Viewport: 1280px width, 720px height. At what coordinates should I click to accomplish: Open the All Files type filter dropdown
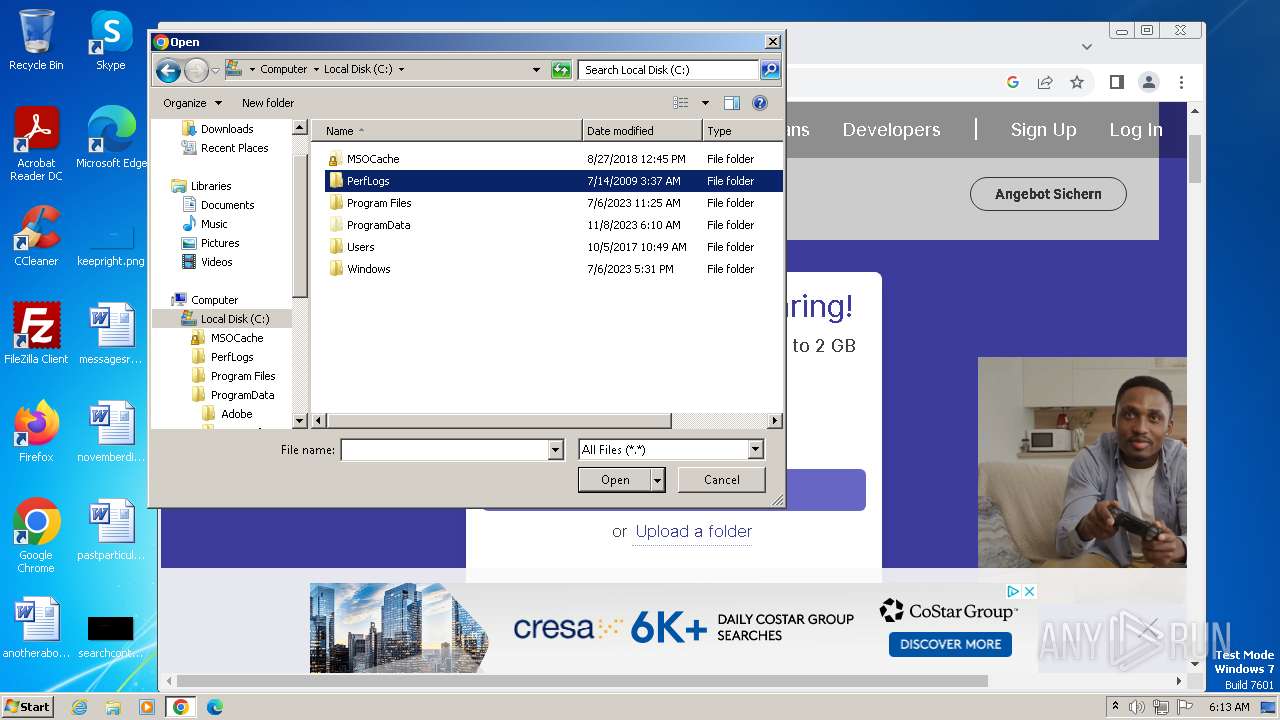pos(756,451)
